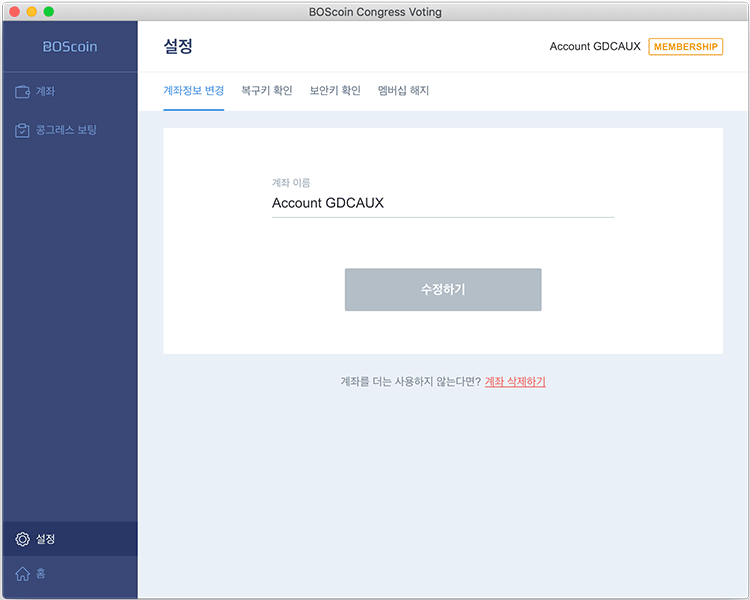Minimize the window with yellow button
The height and width of the screenshot is (600, 750).
[x=32, y=11]
